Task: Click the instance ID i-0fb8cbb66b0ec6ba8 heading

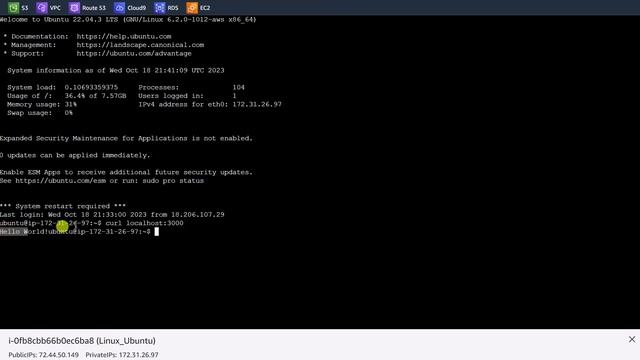Action: click(82, 340)
